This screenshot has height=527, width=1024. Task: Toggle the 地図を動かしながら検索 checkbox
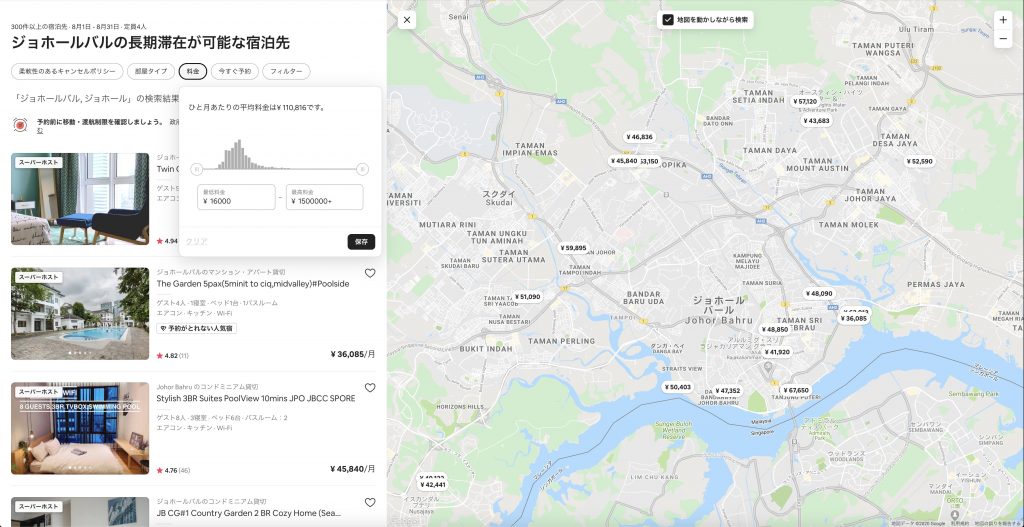point(667,20)
